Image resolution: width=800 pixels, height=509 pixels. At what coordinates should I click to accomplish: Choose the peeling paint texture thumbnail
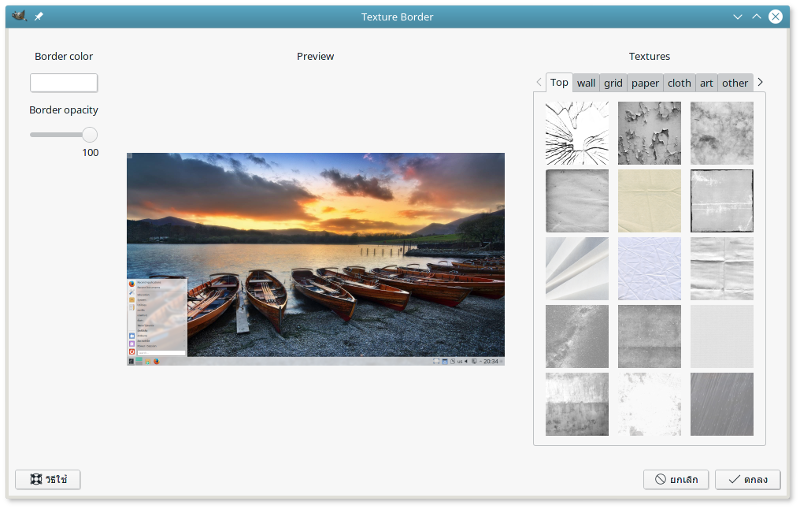click(x=649, y=133)
